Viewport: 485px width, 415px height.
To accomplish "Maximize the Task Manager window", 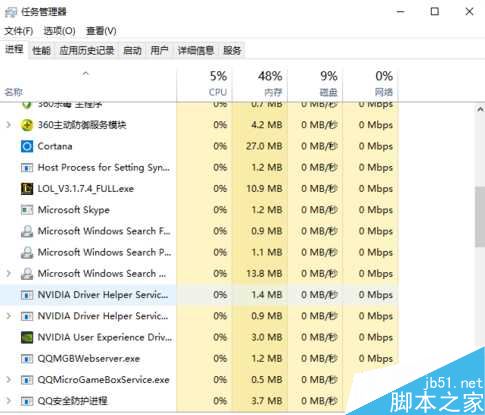I will click(435, 12).
